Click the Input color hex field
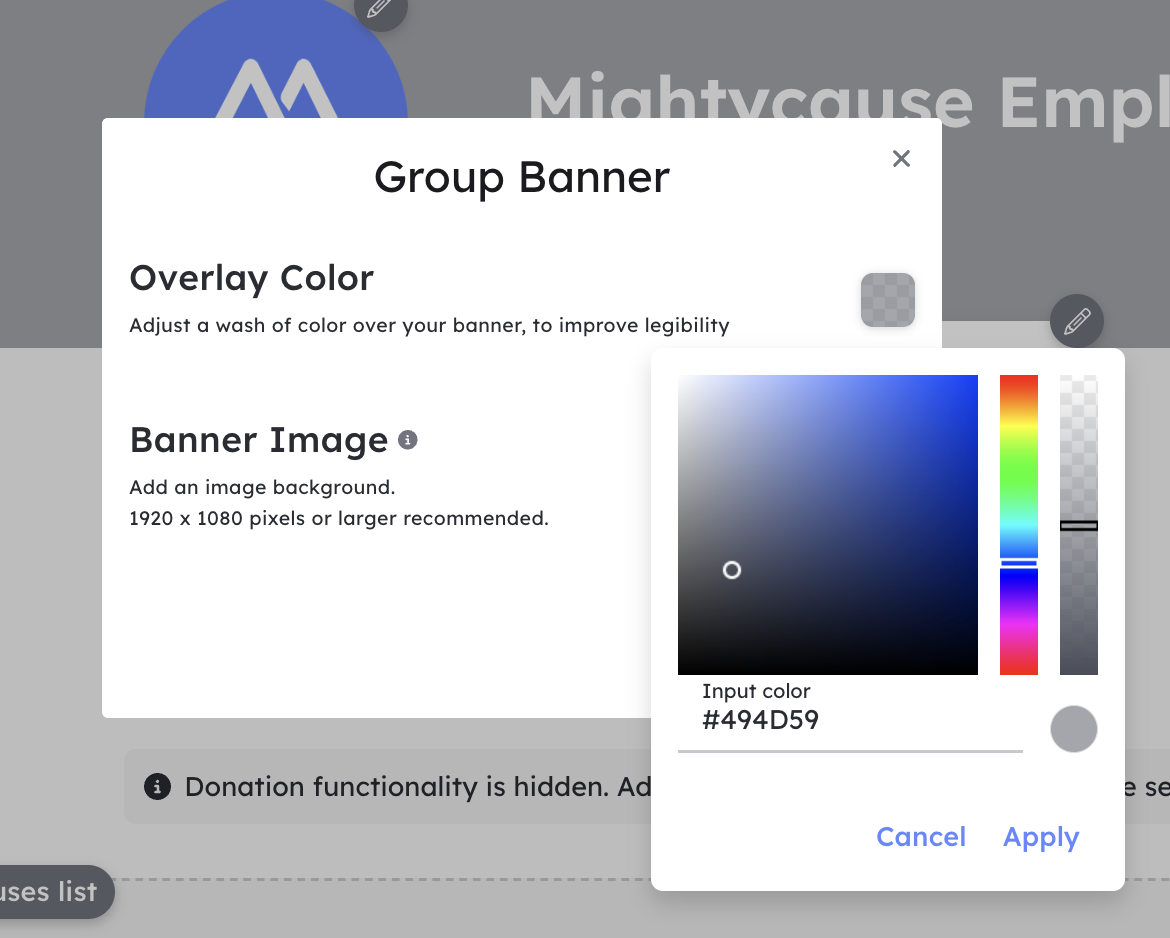Screen dimensions: 1170x938 coord(850,720)
